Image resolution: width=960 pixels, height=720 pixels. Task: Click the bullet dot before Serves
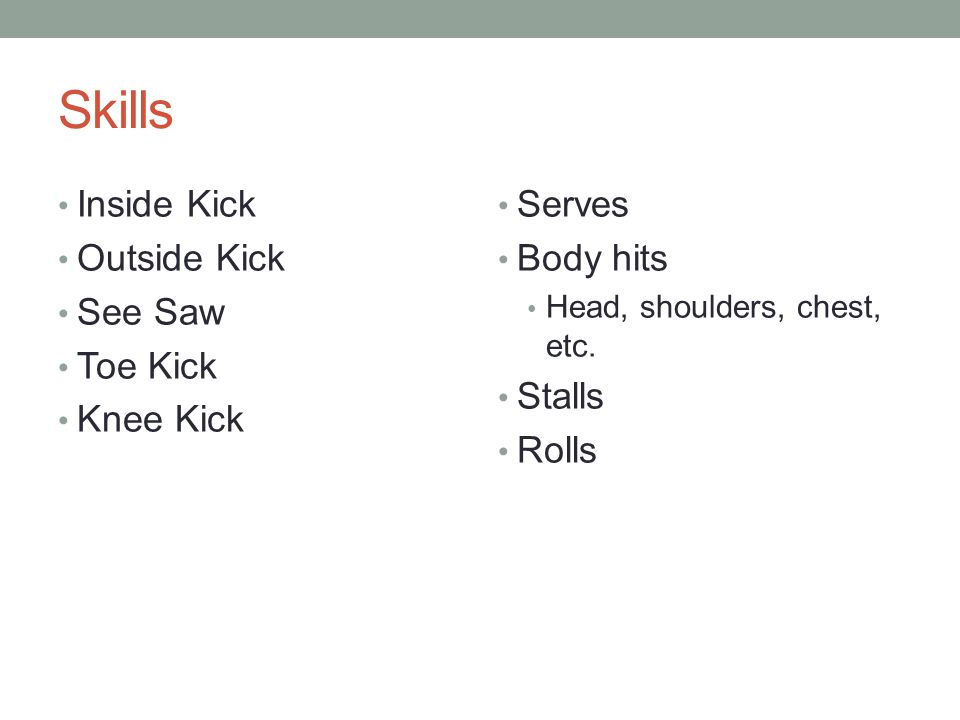click(x=503, y=206)
